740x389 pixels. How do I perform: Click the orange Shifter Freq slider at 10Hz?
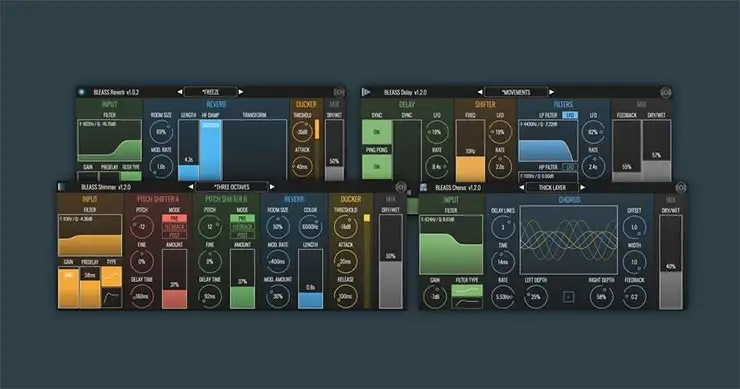pos(470,151)
